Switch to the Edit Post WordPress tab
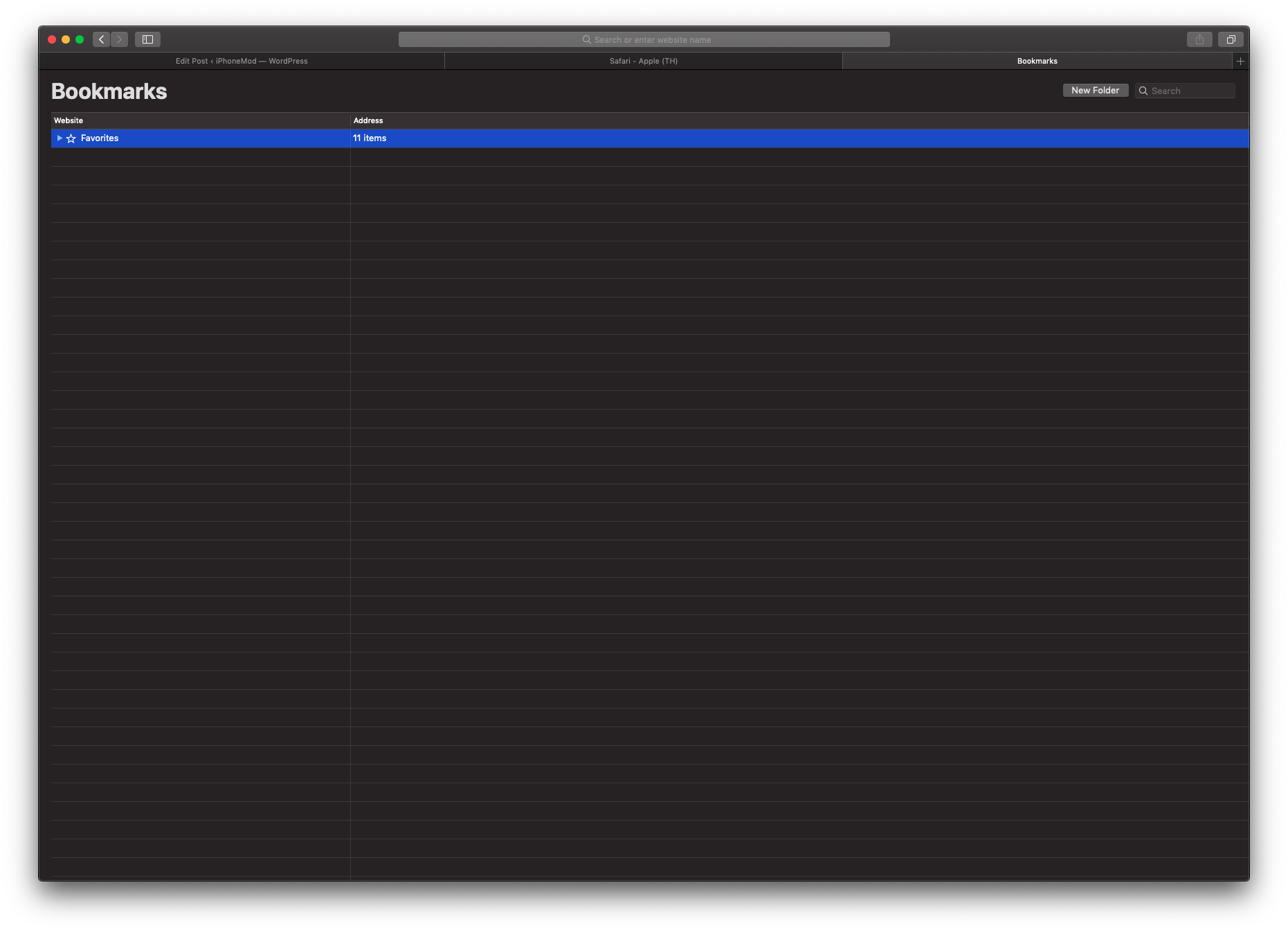 coord(240,61)
